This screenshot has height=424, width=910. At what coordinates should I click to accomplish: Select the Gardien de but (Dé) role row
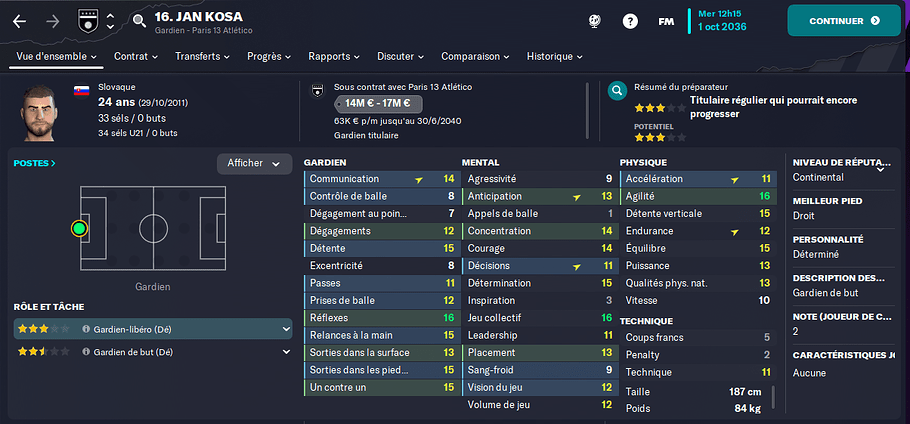[153, 351]
